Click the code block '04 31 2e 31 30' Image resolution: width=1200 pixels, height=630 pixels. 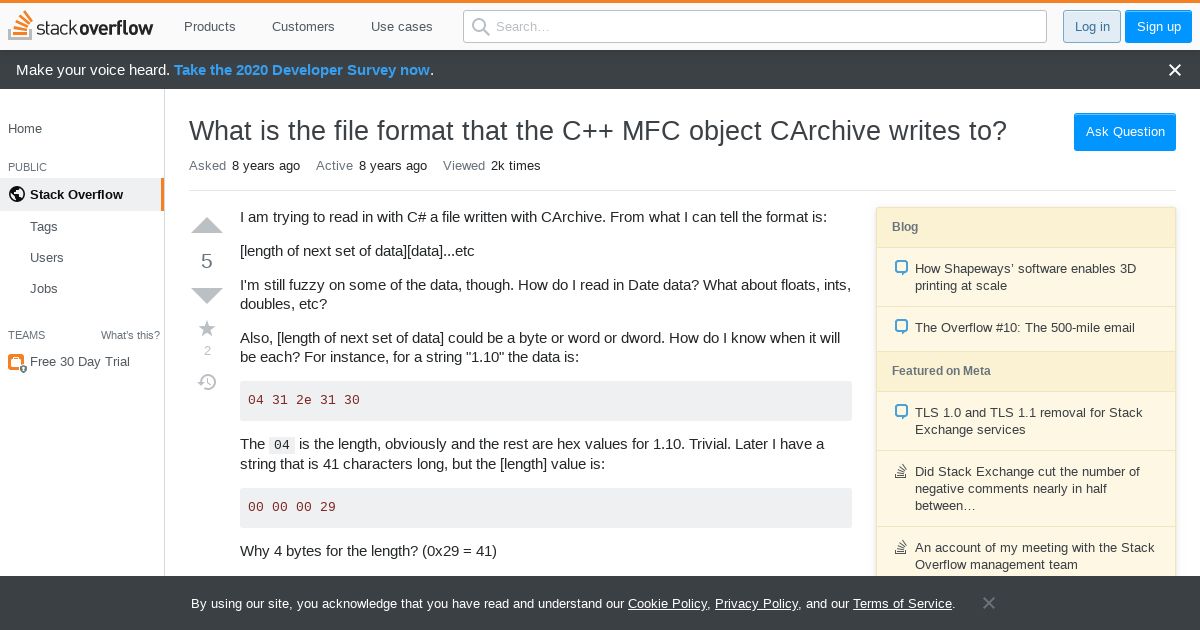coord(546,400)
